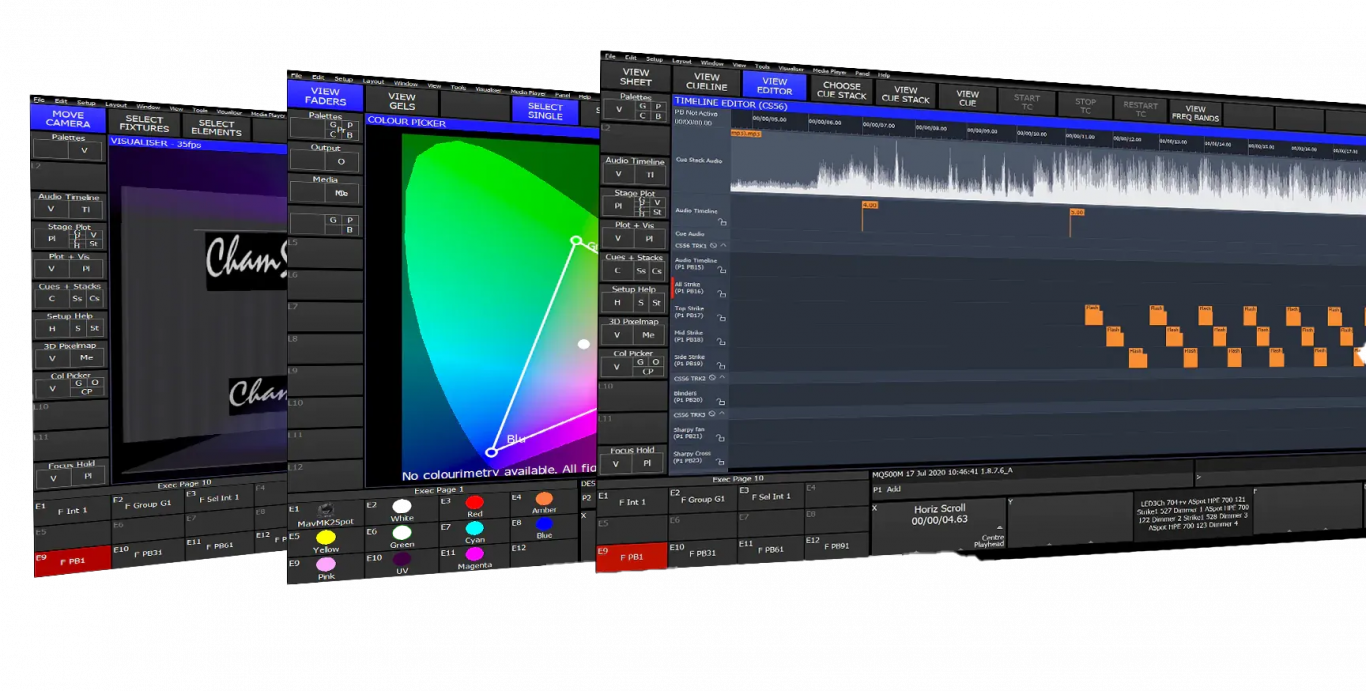Collapse the CS56 TRK2 track group
The image size is (1366, 691).
click(x=723, y=377)
